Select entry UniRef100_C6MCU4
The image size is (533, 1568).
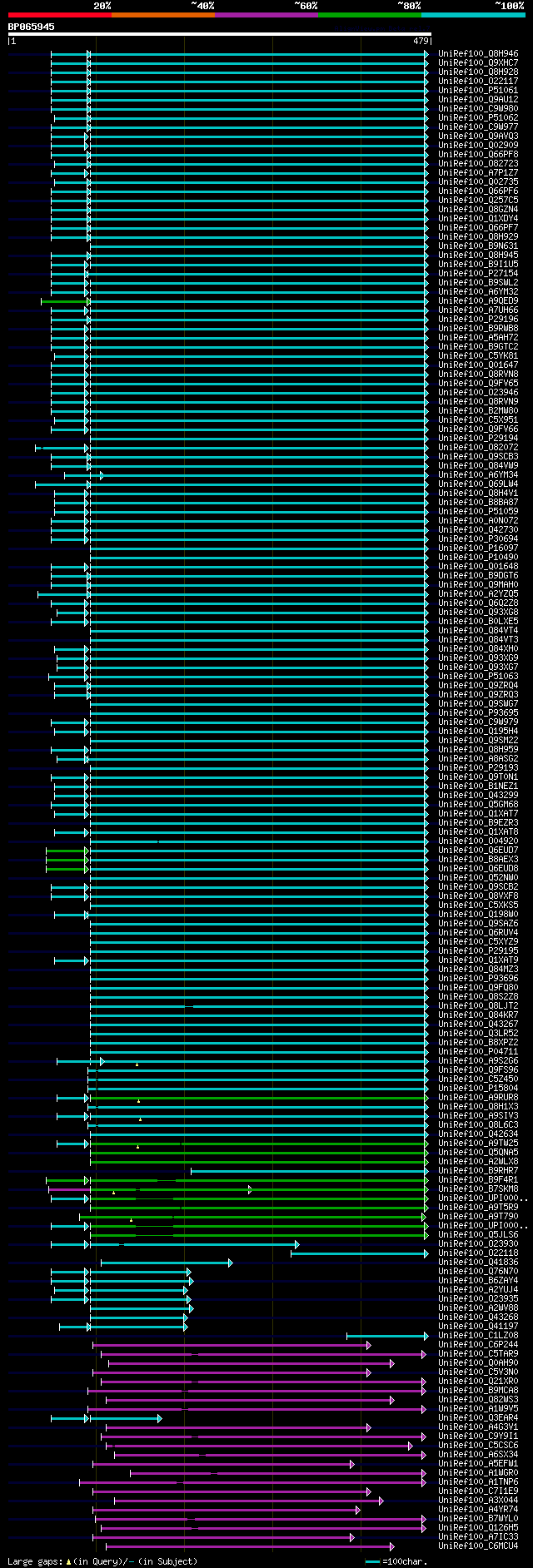478,1546
